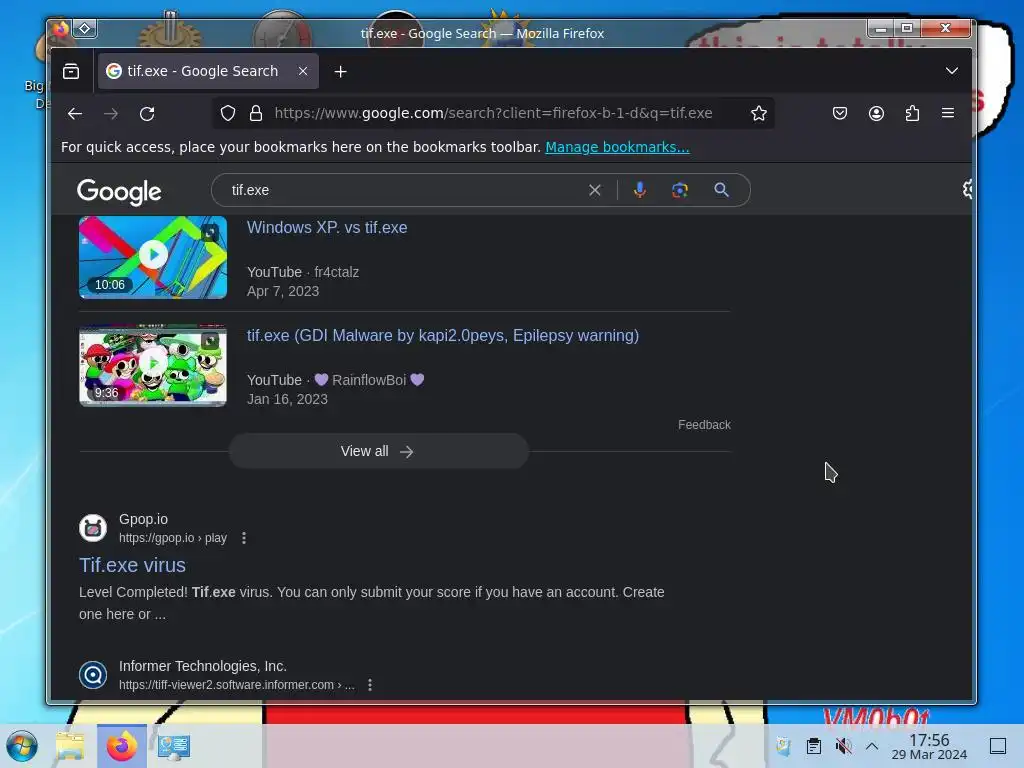The width and height of the screenshot is (1024, 768).
Task: Open more options for Informer Technologies result
Action: [x=370, y=685]
